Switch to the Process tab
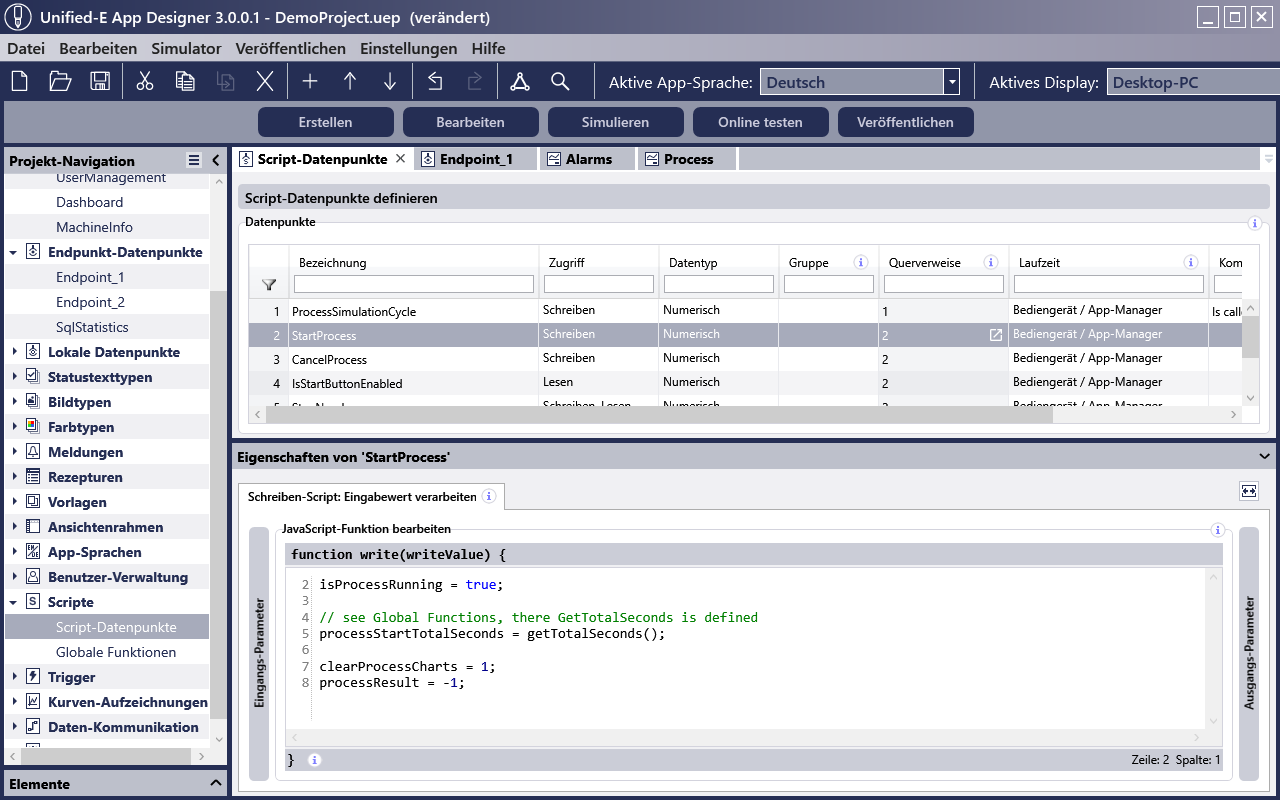 tap(688, 159)
